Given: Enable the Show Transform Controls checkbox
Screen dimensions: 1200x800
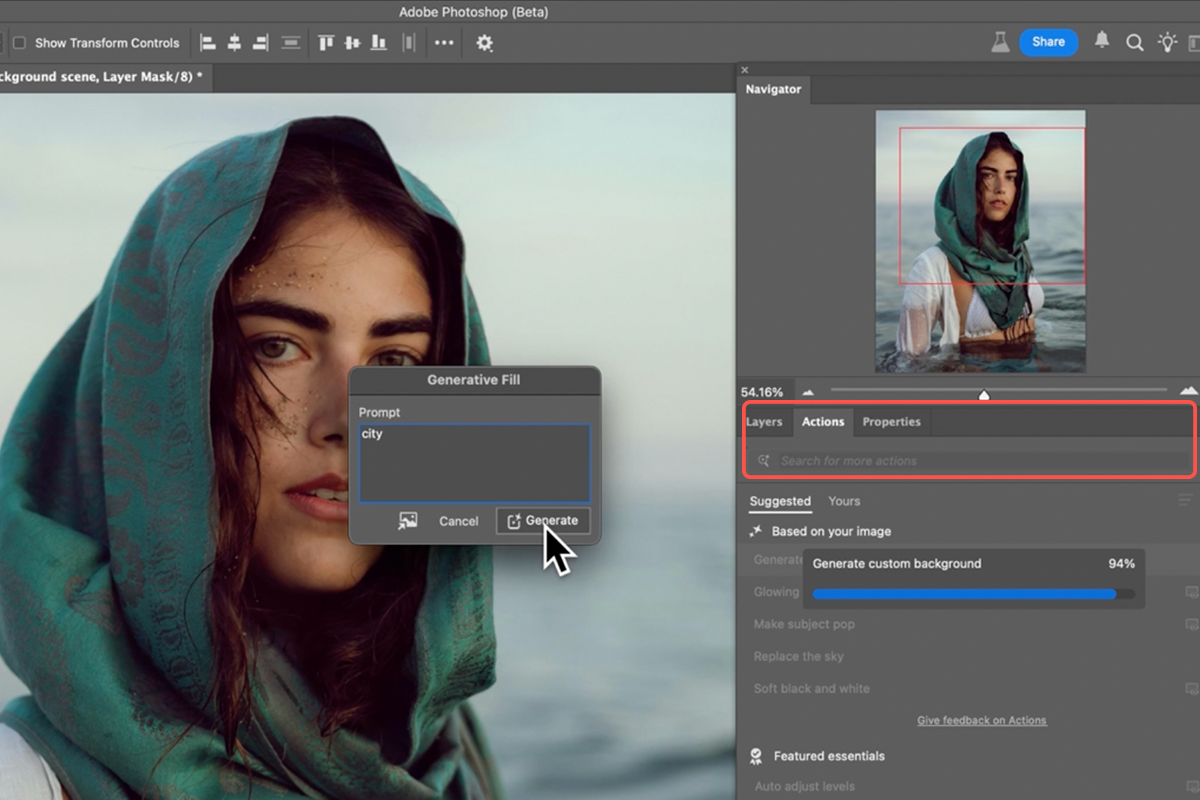Looking at the screenshot, I should click(x=19, y=43).
